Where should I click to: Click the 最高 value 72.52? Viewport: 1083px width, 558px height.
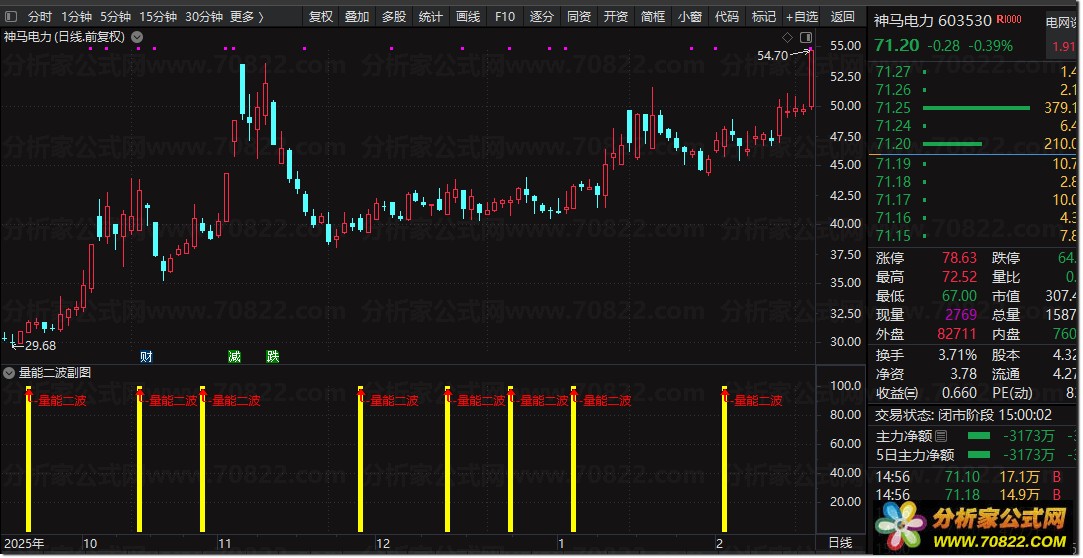(959, 277)
